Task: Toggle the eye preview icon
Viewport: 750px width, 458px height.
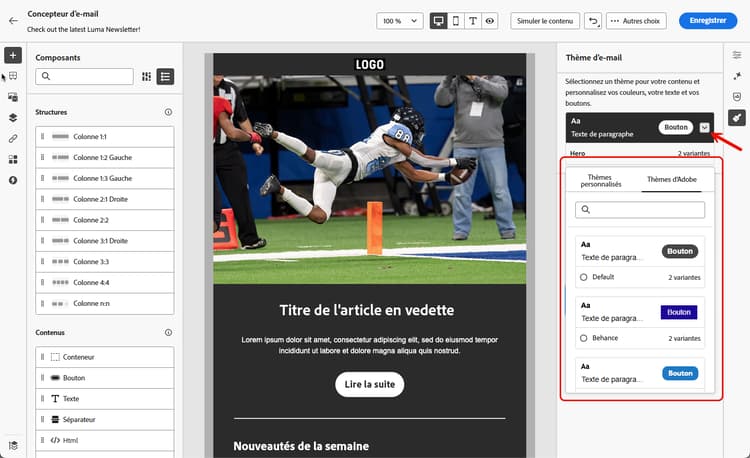Action: [x=489, y=21]
